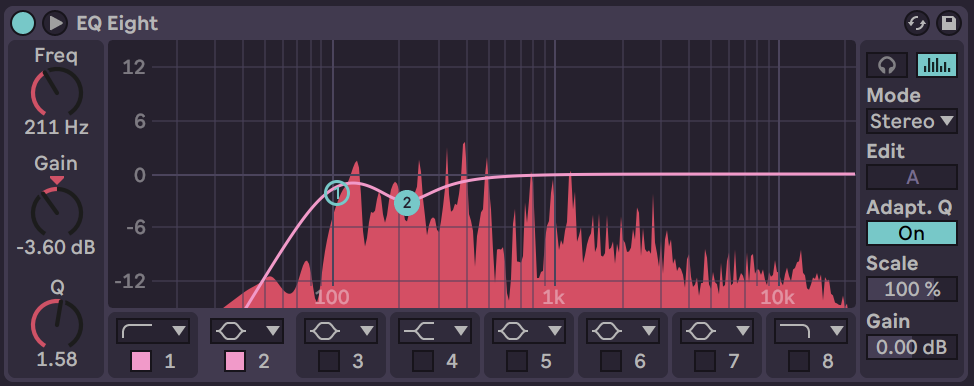The width and height of the screenshot is (974, 386).
Task: Open band 3 filter type dropdown
Action: pyautogui.click(x=341, y=331)
